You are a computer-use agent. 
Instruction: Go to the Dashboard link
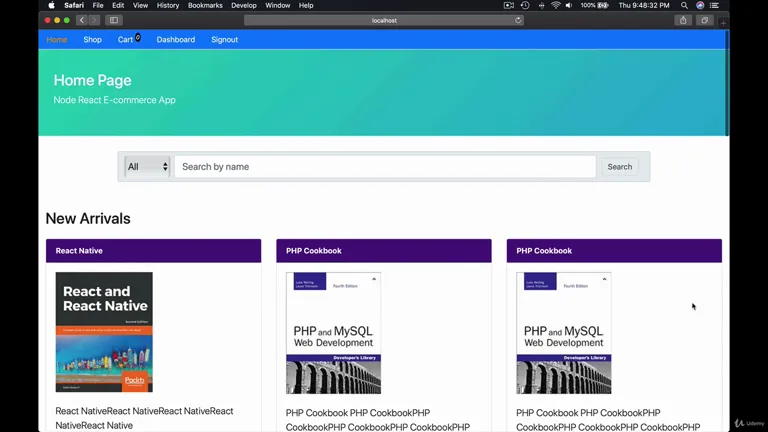click(x=176, y=40)
